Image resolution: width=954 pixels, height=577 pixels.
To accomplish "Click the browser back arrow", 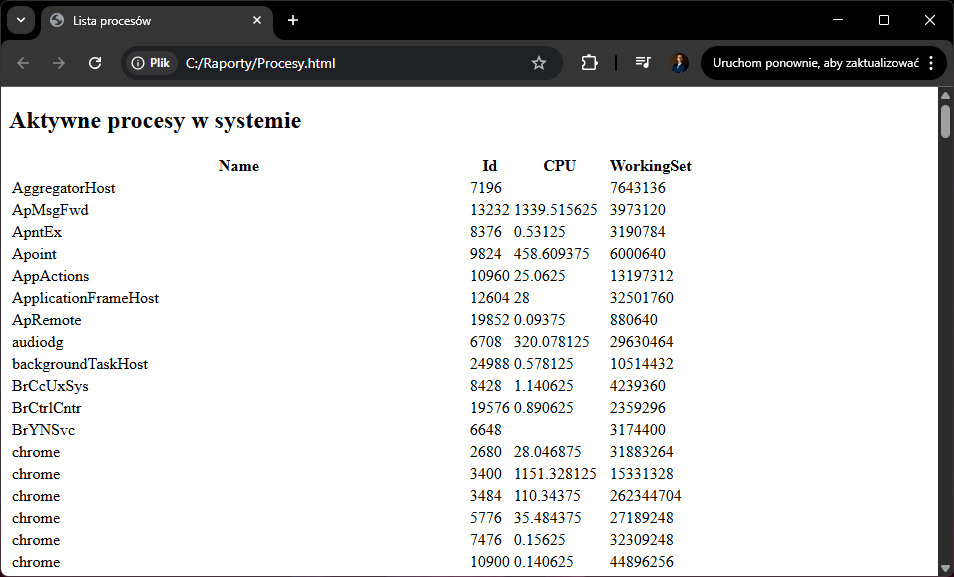I will click(24, 63).
